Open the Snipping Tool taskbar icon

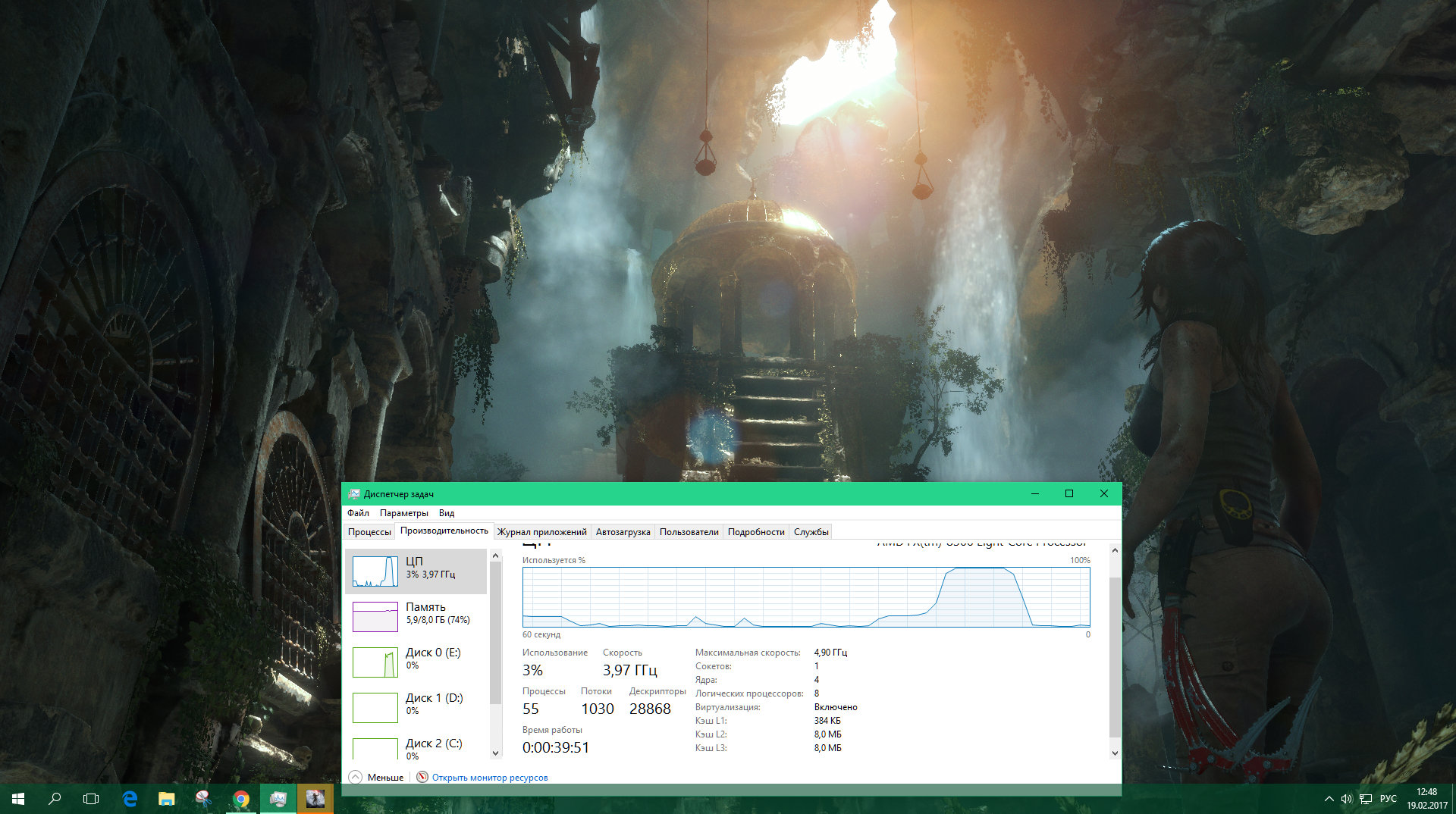pyautogui.click(x=203, y=799)
